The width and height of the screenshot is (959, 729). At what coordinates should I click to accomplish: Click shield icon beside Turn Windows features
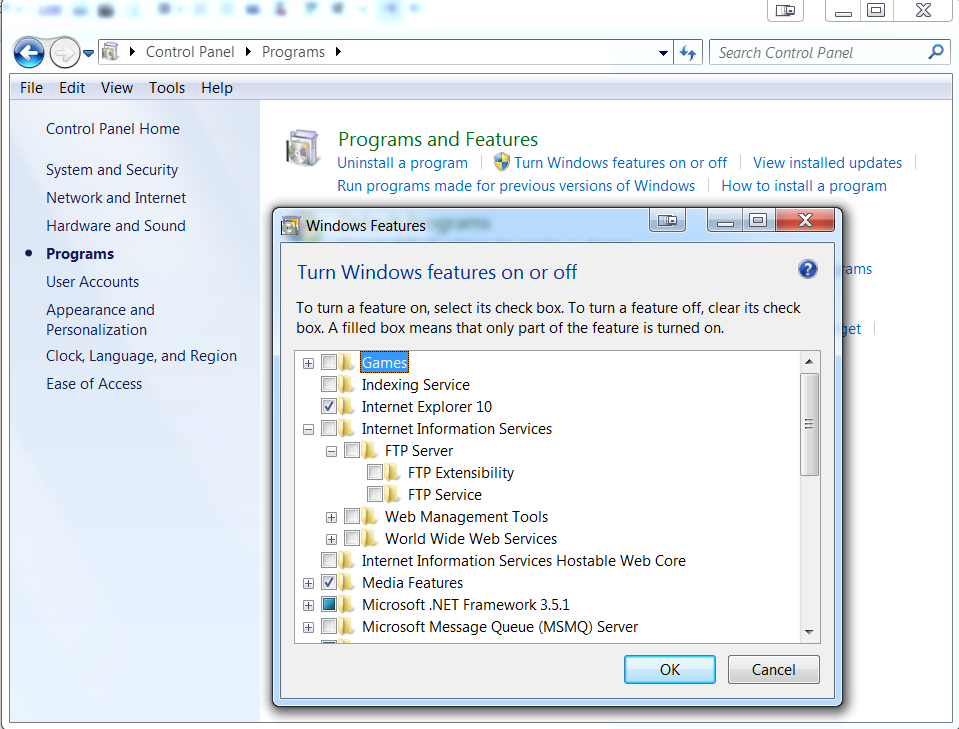tap(502, 162)
